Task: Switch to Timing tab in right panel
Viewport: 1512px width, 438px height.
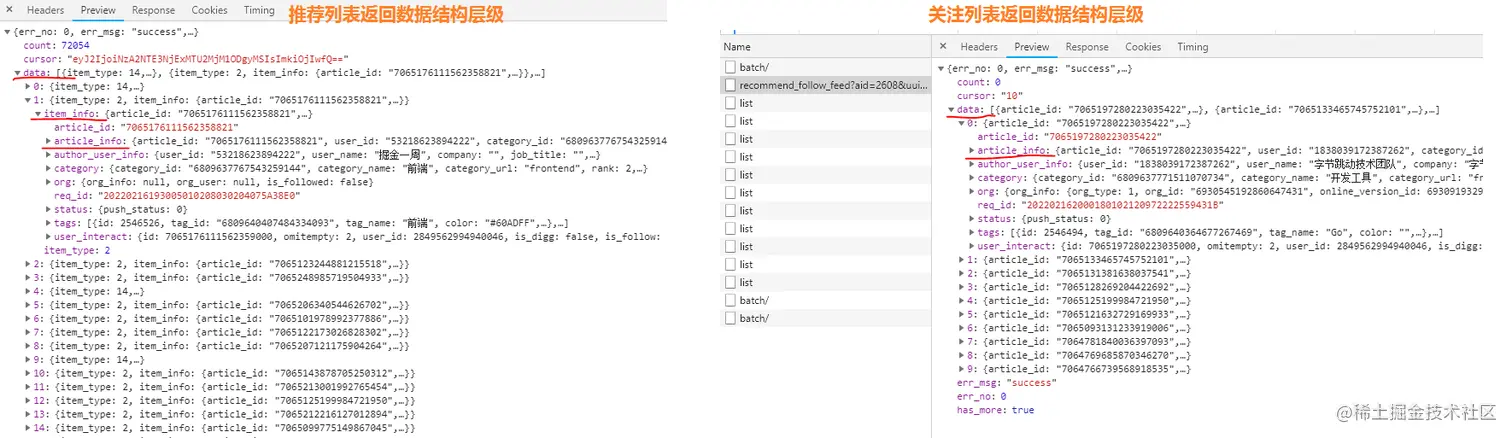Action: pos(1192,47)
